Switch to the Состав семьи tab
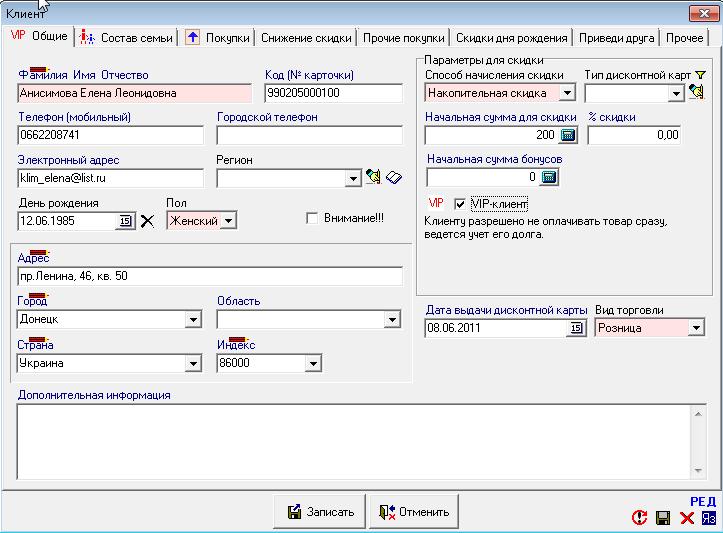Screen dimensions: 723x533 click(128, 38)
